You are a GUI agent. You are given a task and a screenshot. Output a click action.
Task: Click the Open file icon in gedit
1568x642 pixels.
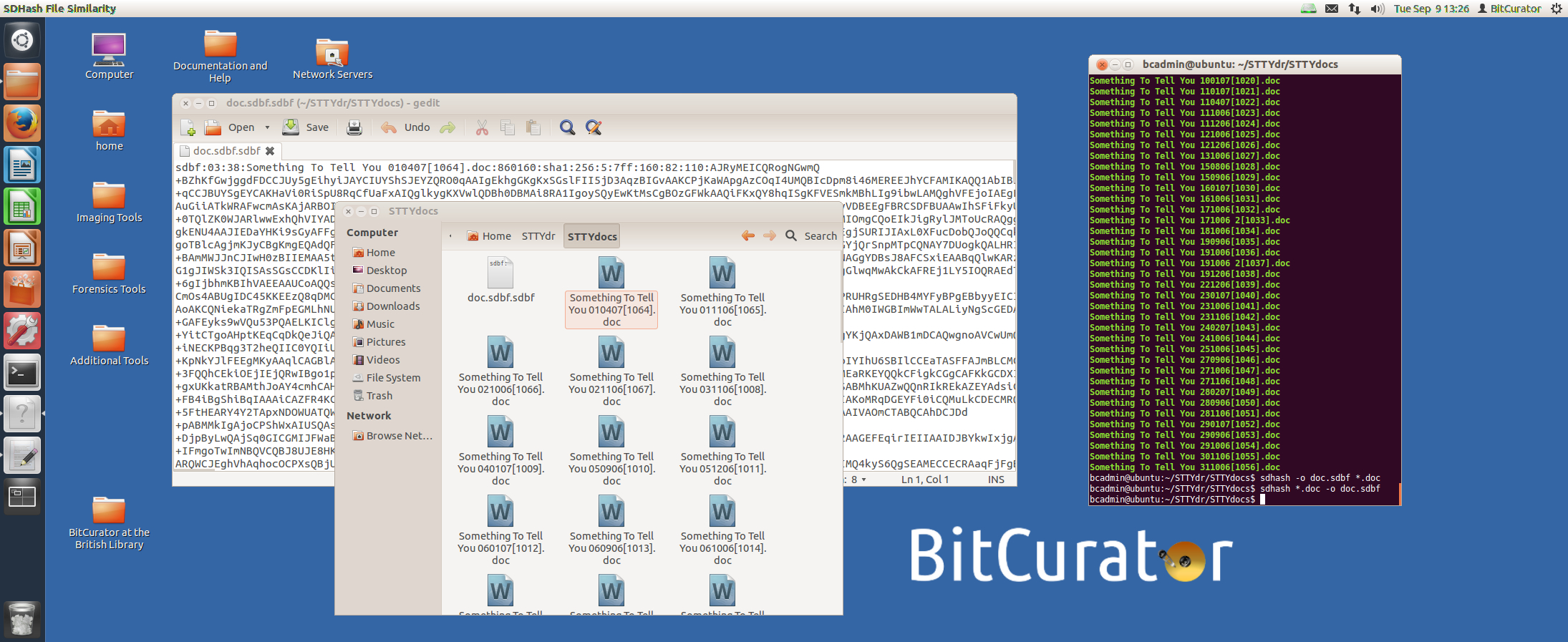(213, 127)
